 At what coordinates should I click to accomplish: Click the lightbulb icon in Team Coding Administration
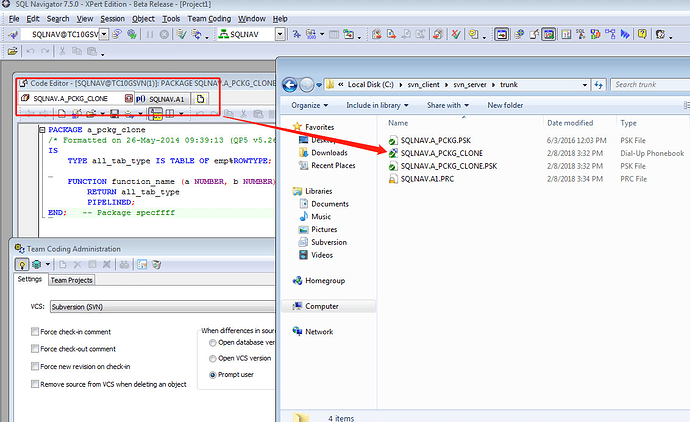pyautogui.click(x=22, y=264)
